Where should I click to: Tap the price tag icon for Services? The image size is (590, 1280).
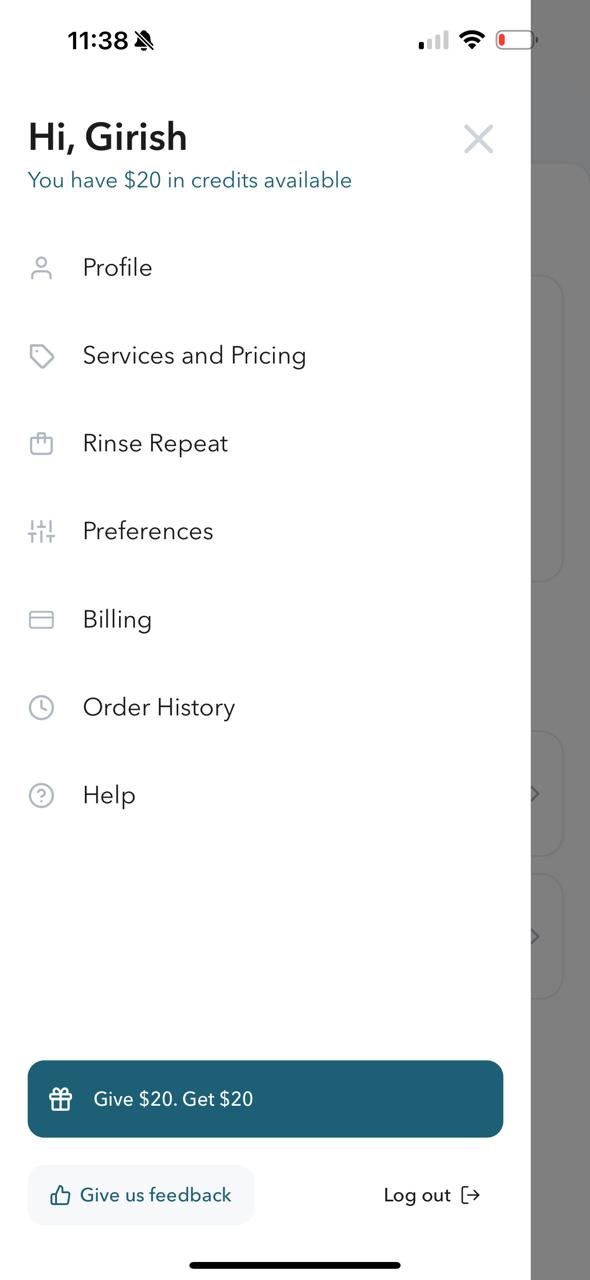41,356
